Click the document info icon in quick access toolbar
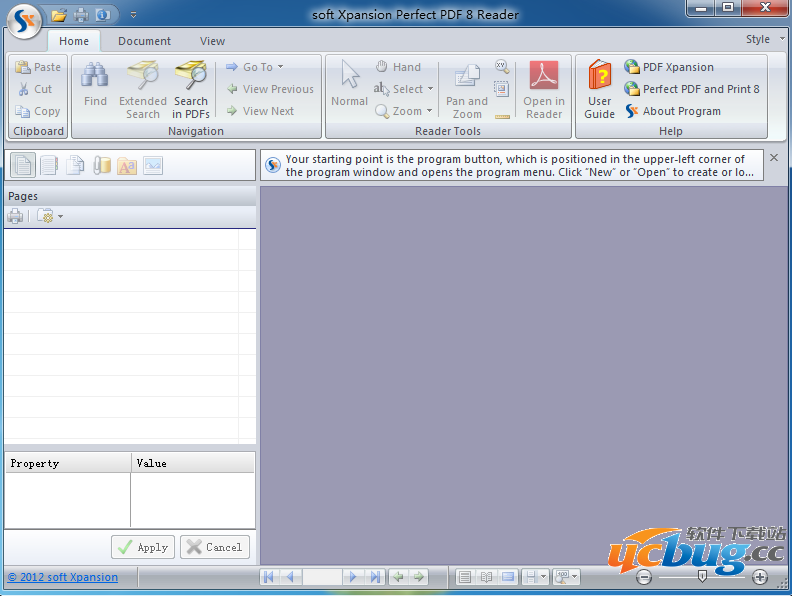 [103, 15]
